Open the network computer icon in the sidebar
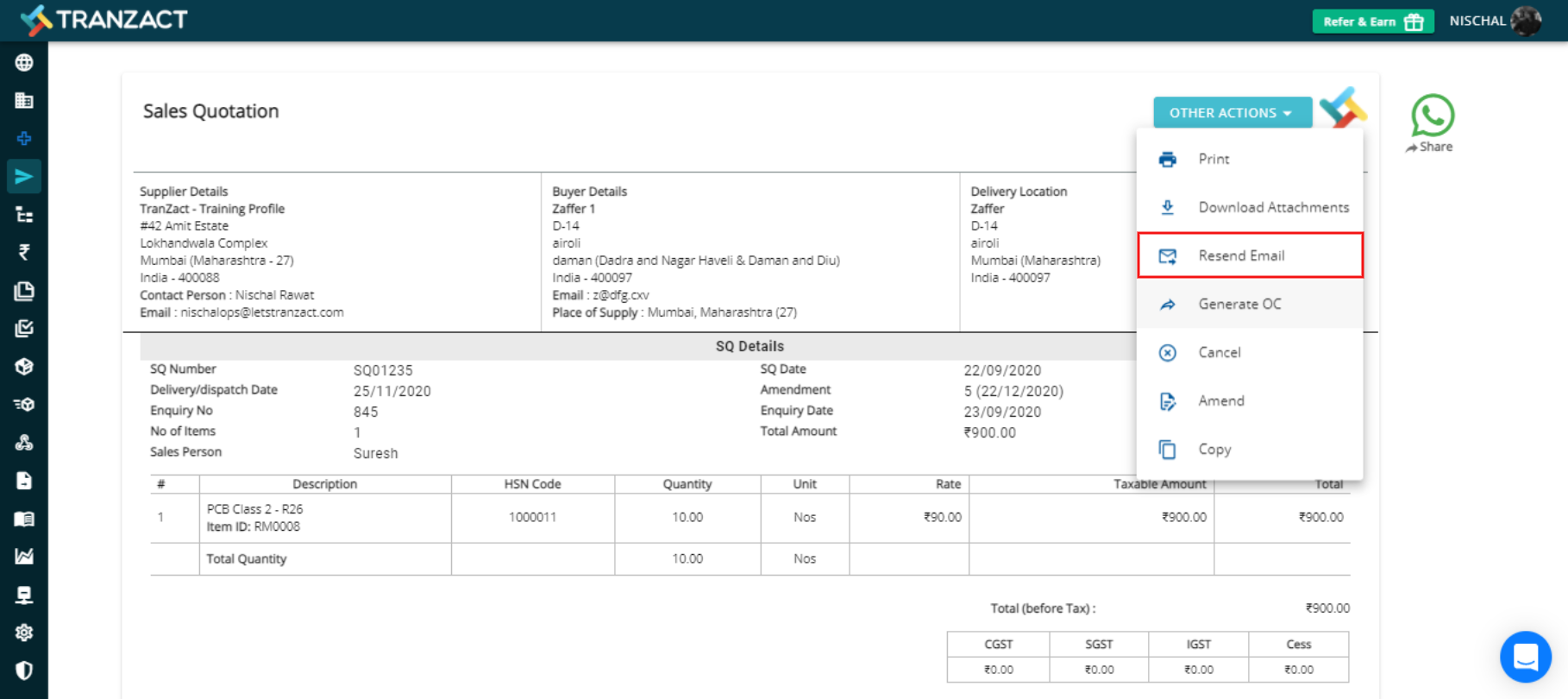1568x699 pixels. pos(24,595)
